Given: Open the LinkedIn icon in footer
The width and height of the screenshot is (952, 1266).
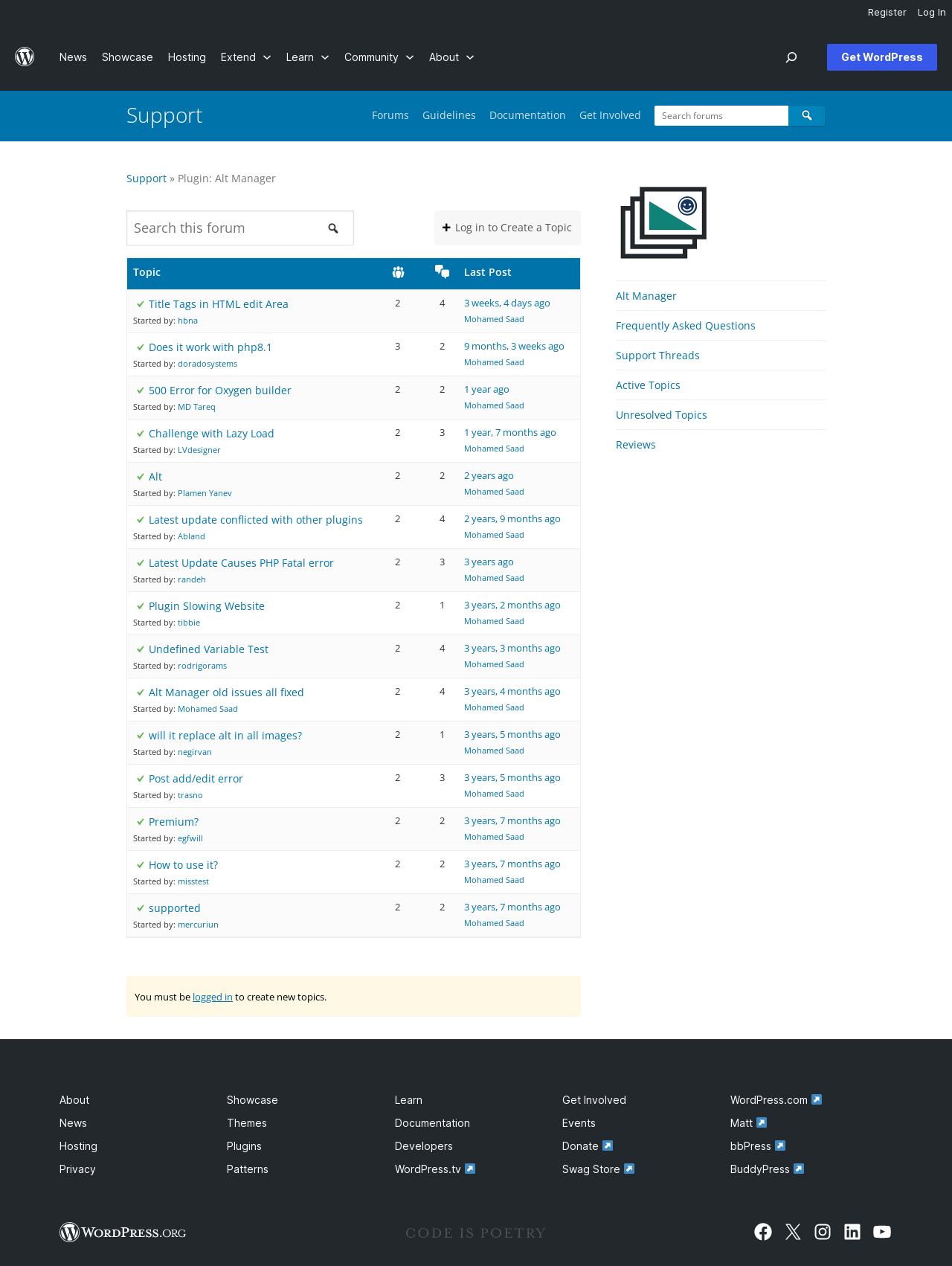Looking at the screenshot, I should point(852,1232).
